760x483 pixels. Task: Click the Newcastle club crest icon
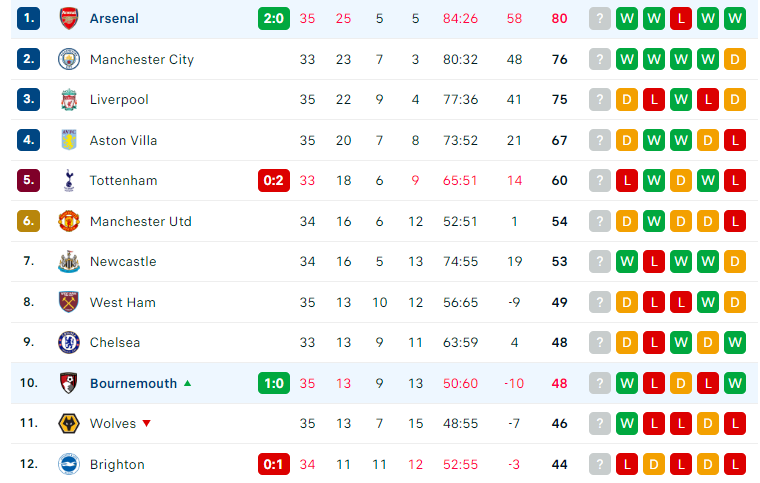69,262
